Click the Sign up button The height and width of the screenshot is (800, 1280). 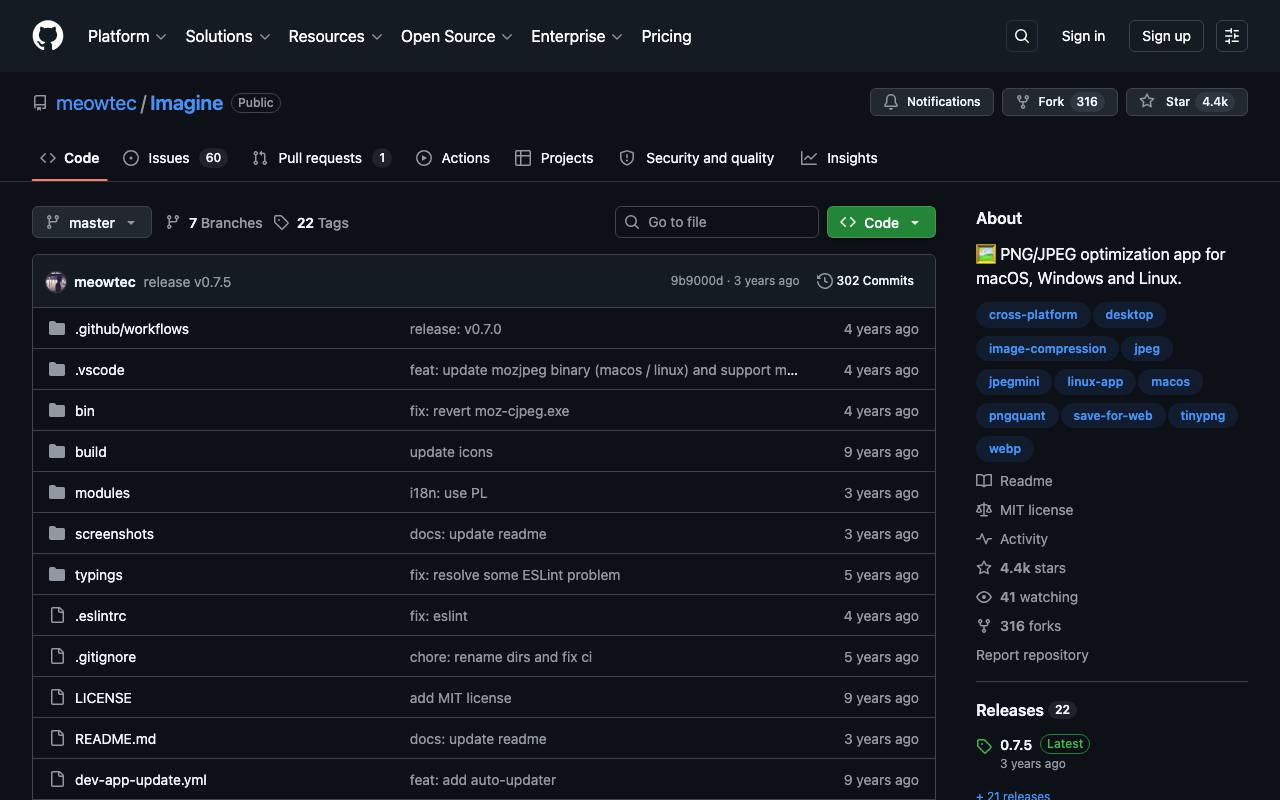pos(1166,36)
